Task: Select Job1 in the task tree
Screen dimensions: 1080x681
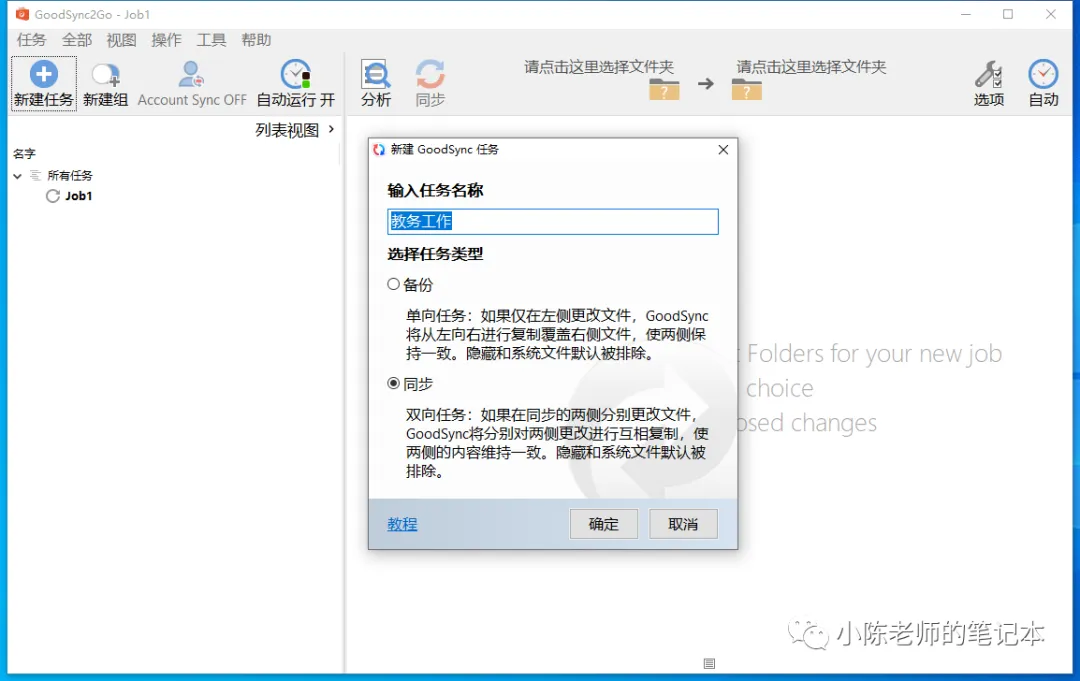Action: tap(79, 196)
